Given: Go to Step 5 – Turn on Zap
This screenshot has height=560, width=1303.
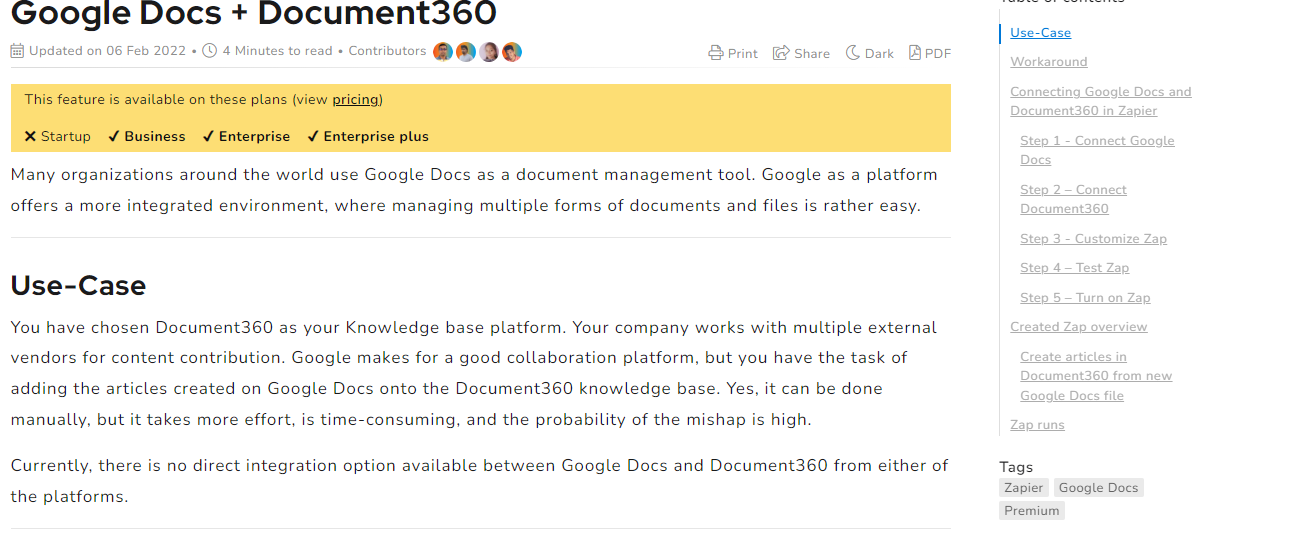Looking at the screenshot, I should click(x=1085, y=298).
